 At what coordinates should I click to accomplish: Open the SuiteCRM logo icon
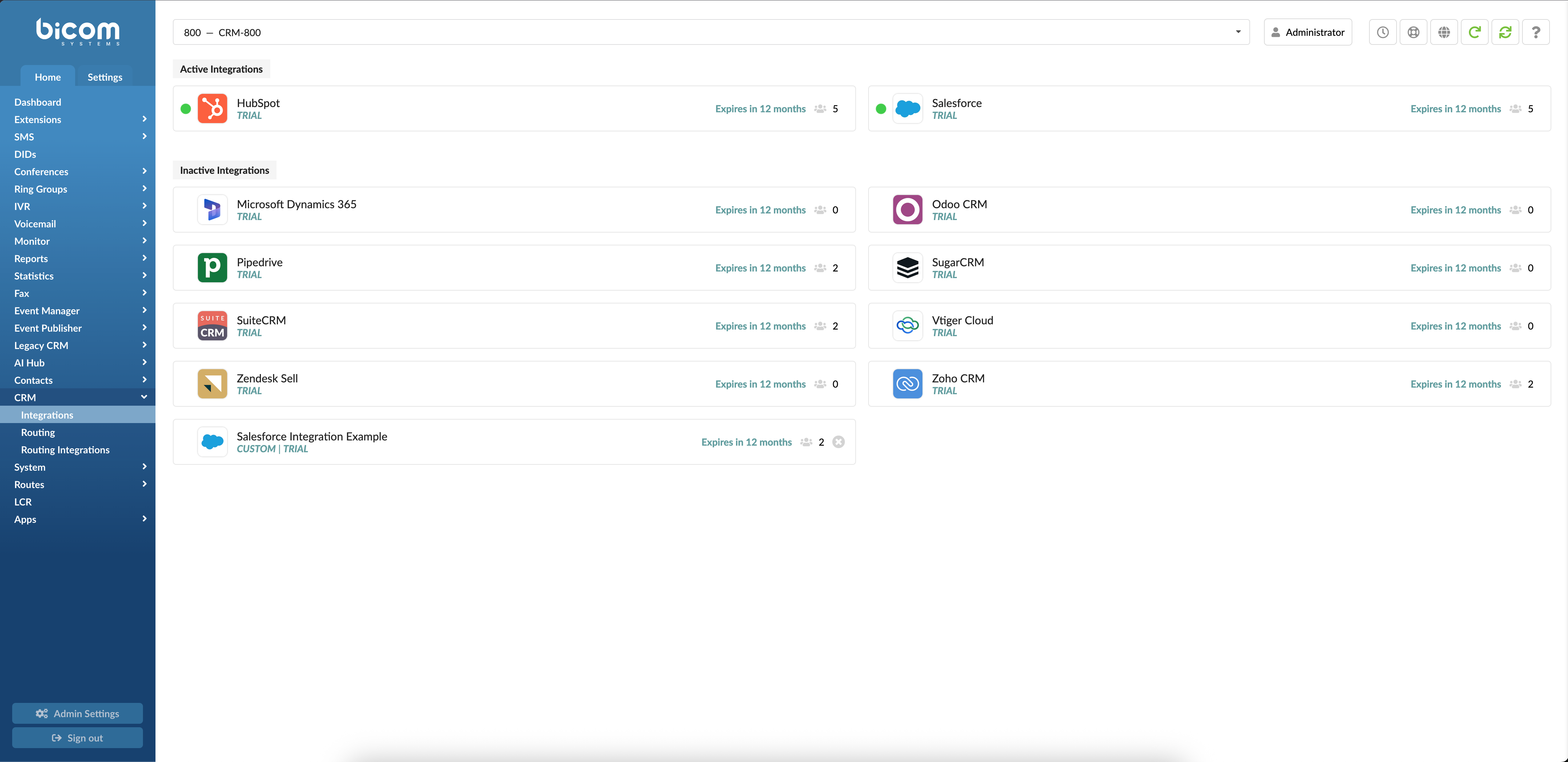pos(213,326)
